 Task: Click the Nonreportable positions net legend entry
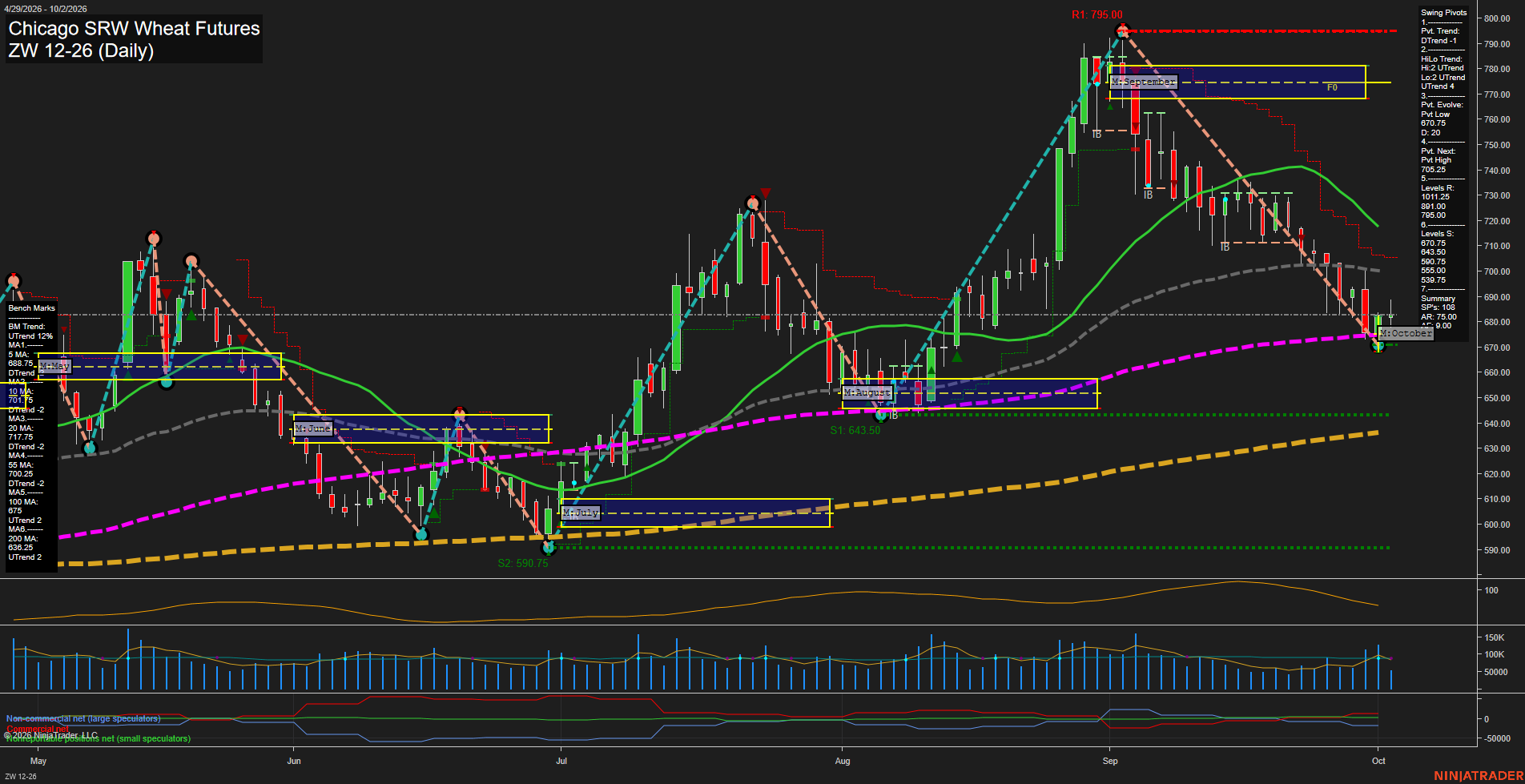pos(99,738)
